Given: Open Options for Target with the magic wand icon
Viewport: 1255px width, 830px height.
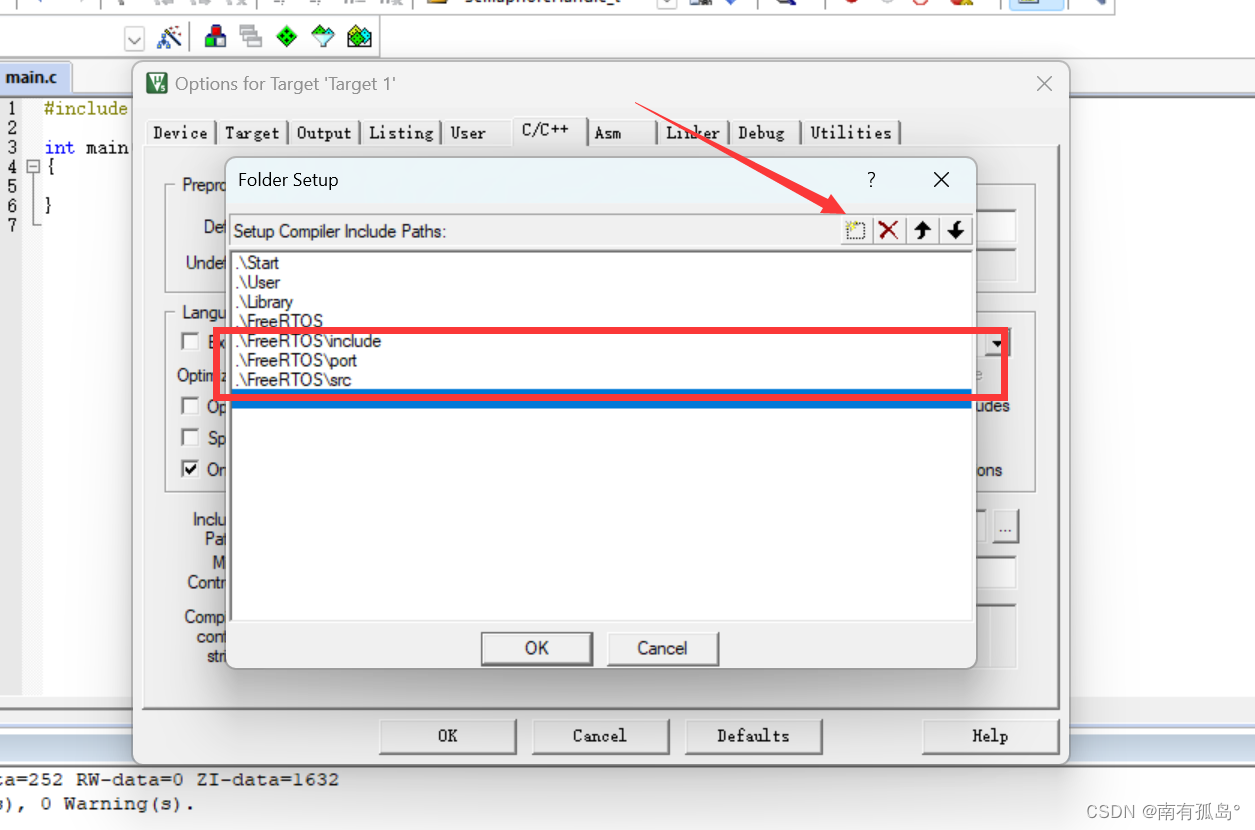Looking at the screenshot, I should (x=170, y=36).
